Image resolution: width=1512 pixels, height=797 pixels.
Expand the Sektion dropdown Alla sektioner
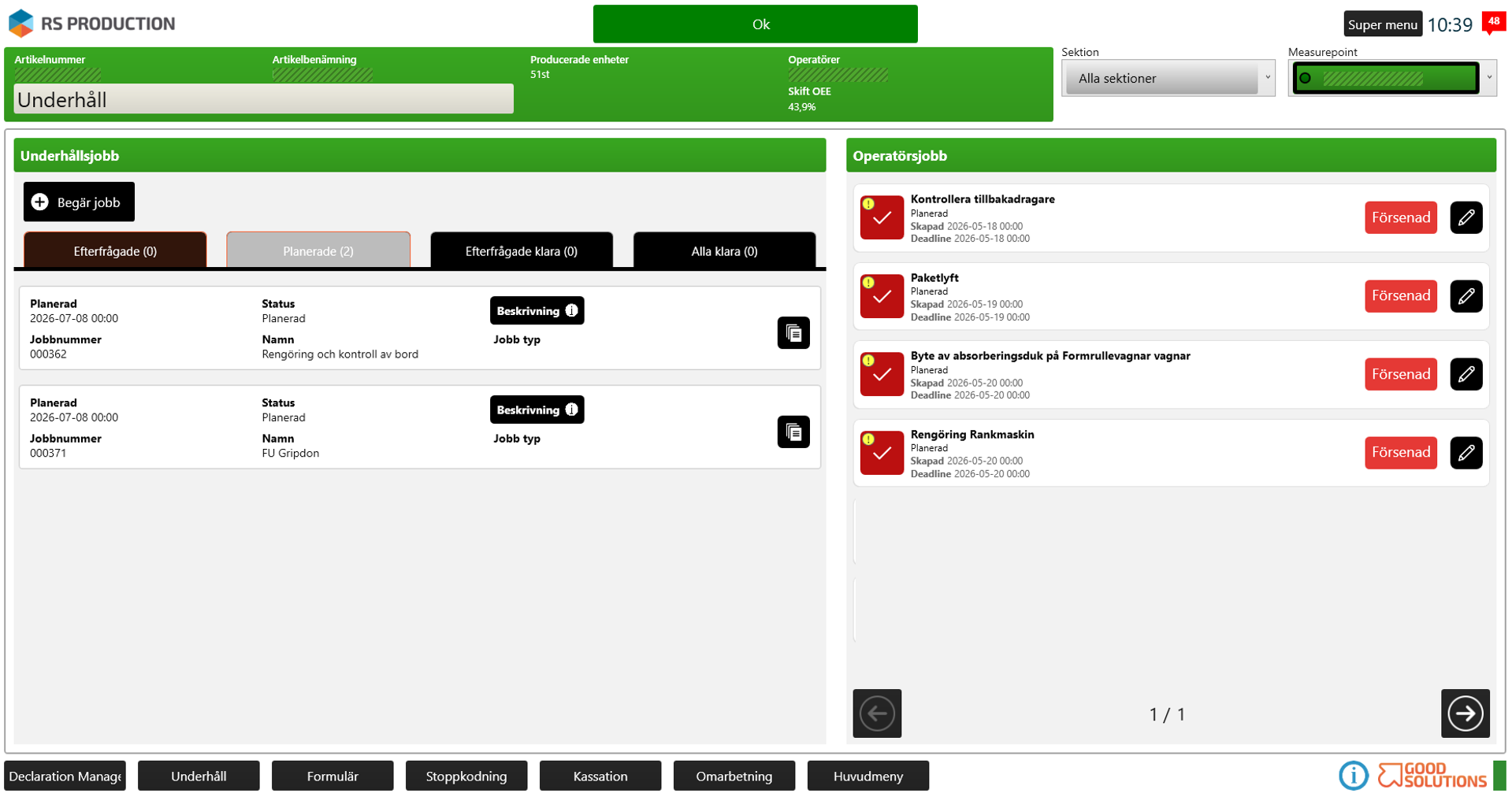(x=1168, y=78)
